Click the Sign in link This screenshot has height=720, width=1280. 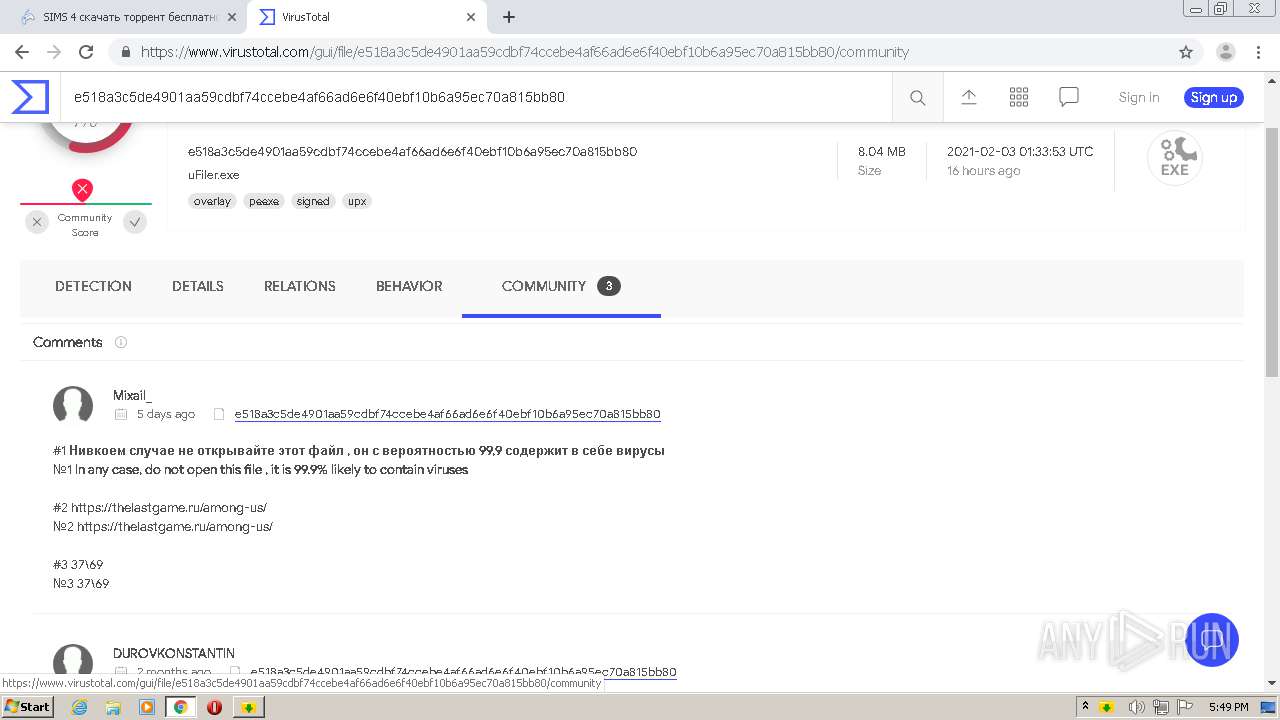coord(1138,97)
